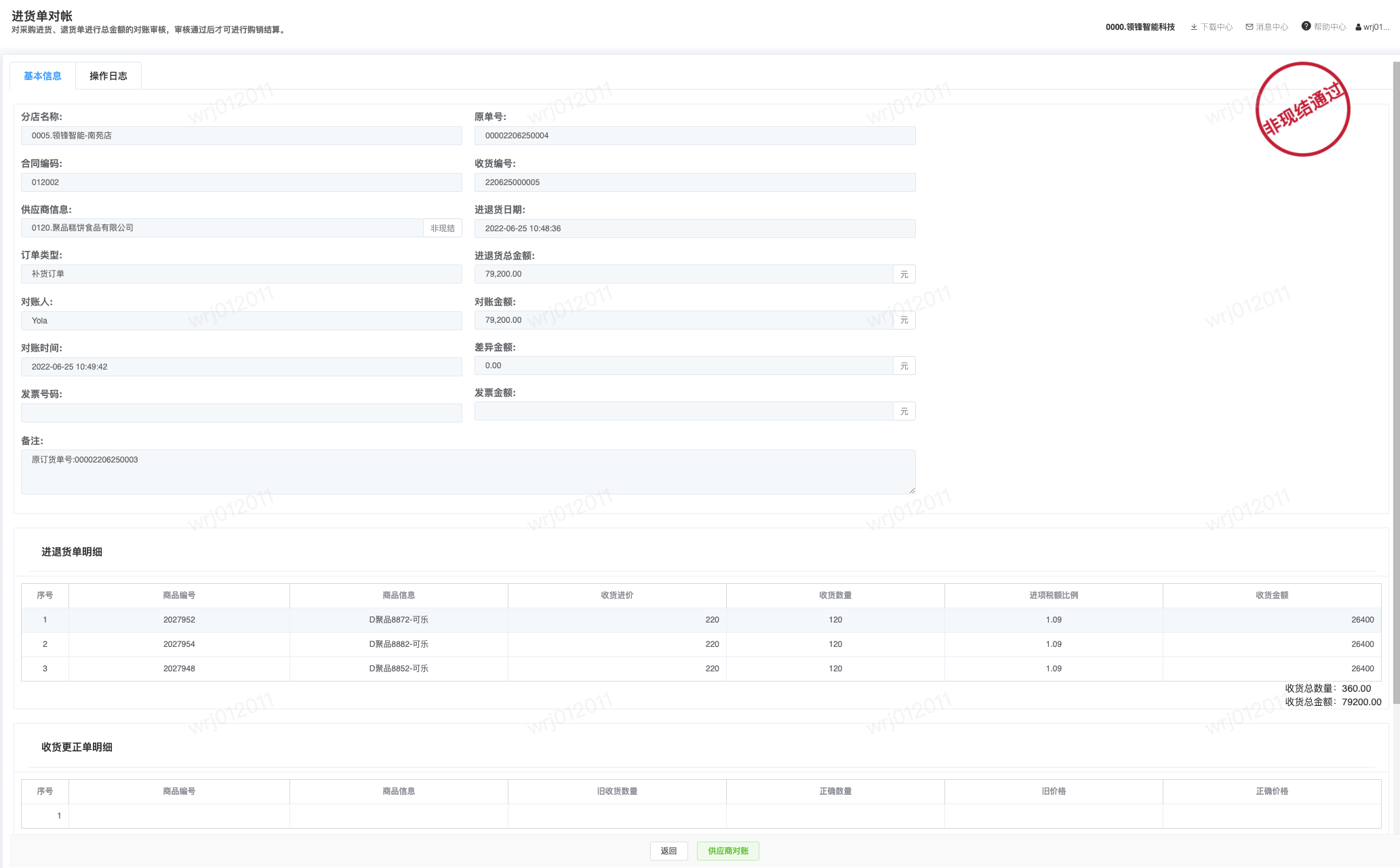
Task: Click the 非现结 tag beside supplier
Action: coord(443,229)
